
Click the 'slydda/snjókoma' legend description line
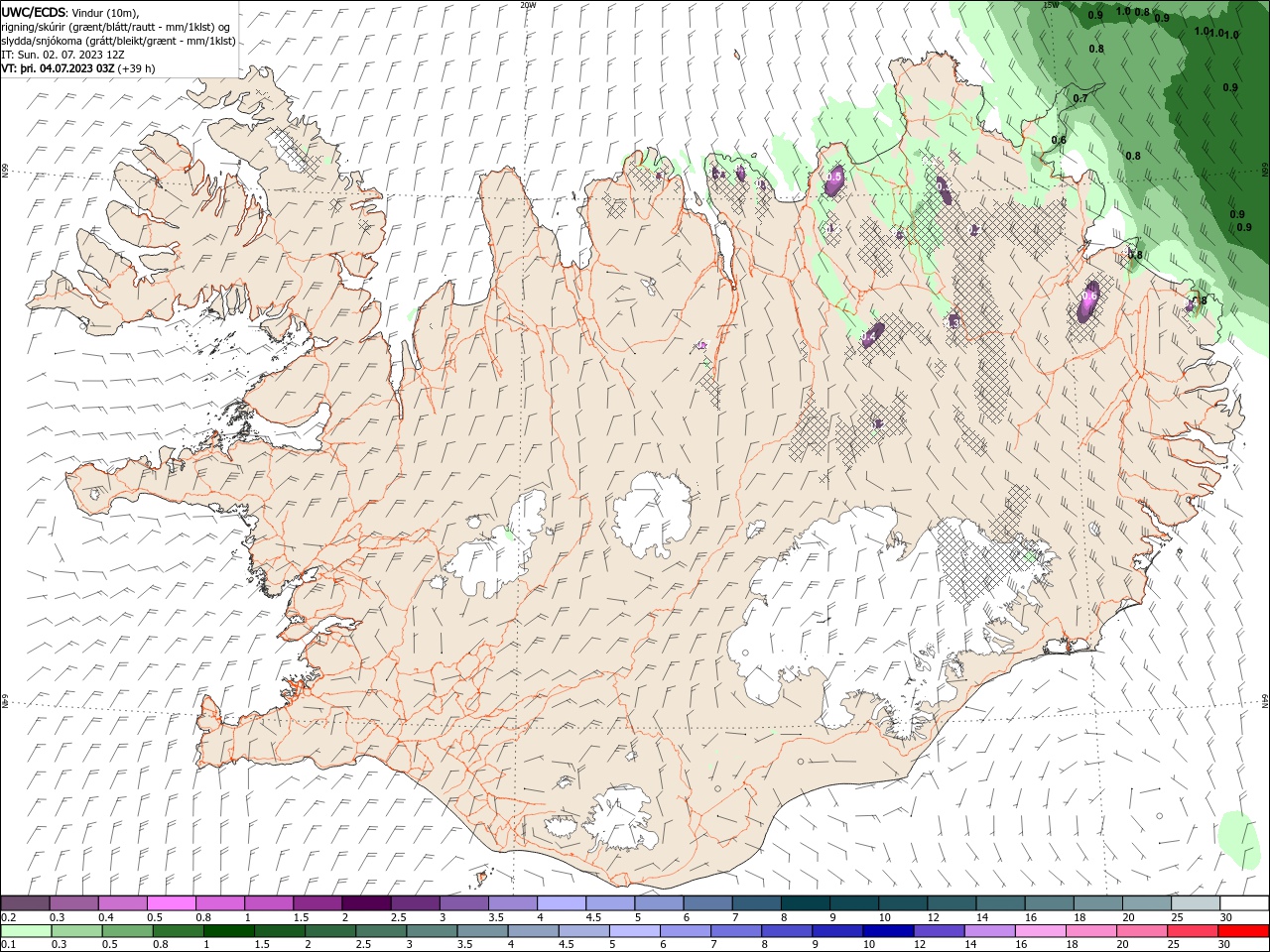tap(118, 41)
